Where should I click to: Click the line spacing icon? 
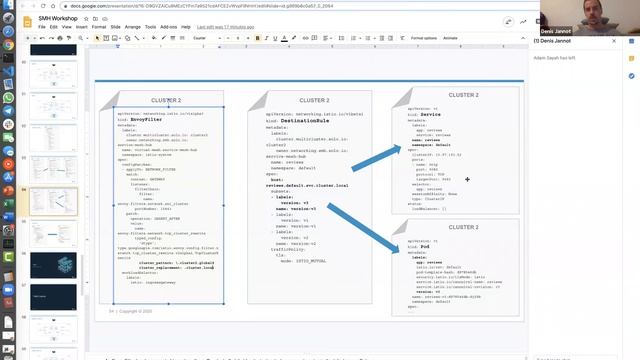tap(341, 38)
